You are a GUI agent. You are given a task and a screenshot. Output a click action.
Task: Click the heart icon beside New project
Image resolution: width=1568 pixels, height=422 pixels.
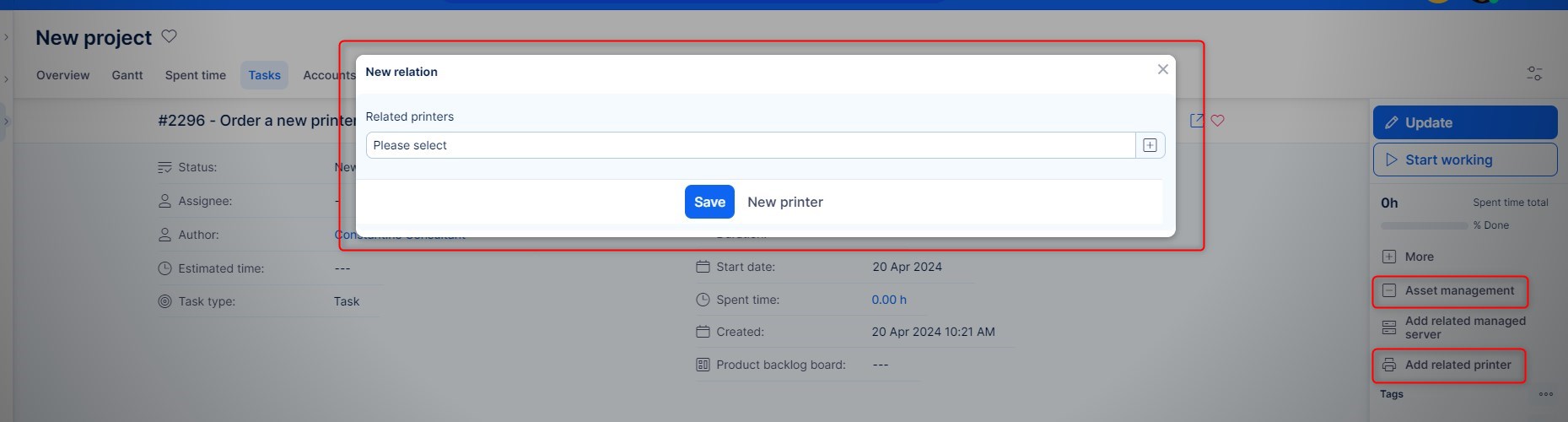point(169,36)
